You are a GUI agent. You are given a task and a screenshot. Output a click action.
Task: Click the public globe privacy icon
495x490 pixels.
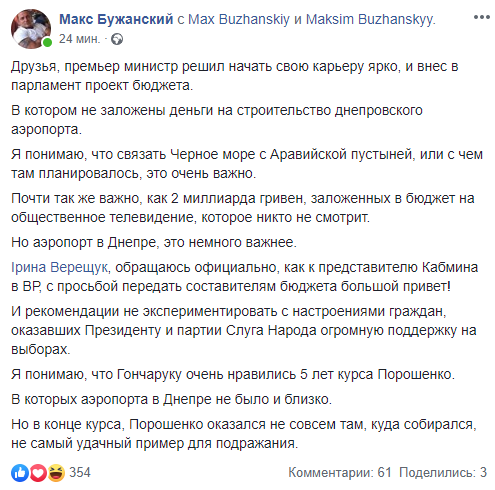click(x=117, y=39)
